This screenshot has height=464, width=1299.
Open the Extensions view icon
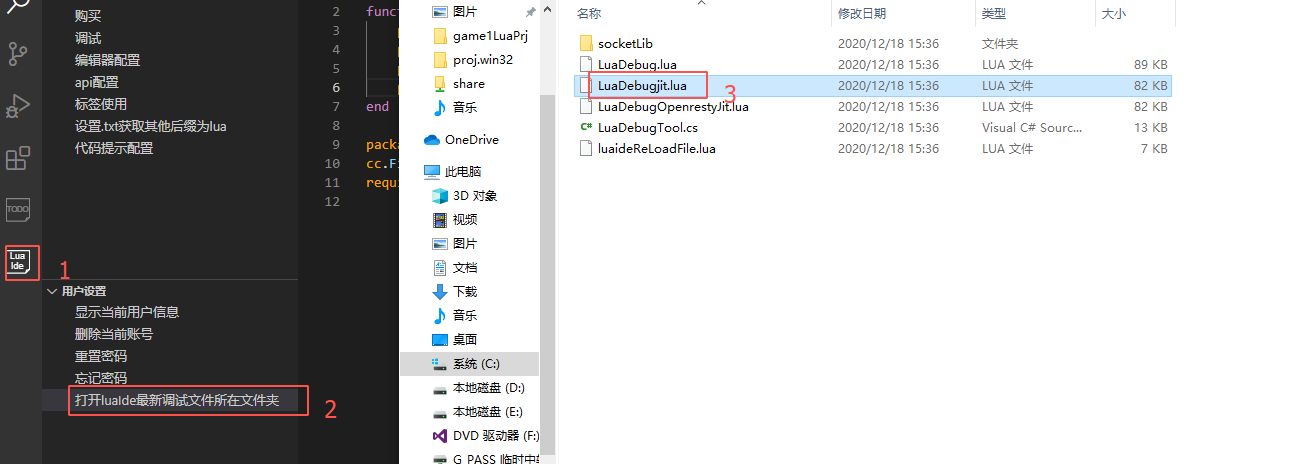[x=19, y=159]
